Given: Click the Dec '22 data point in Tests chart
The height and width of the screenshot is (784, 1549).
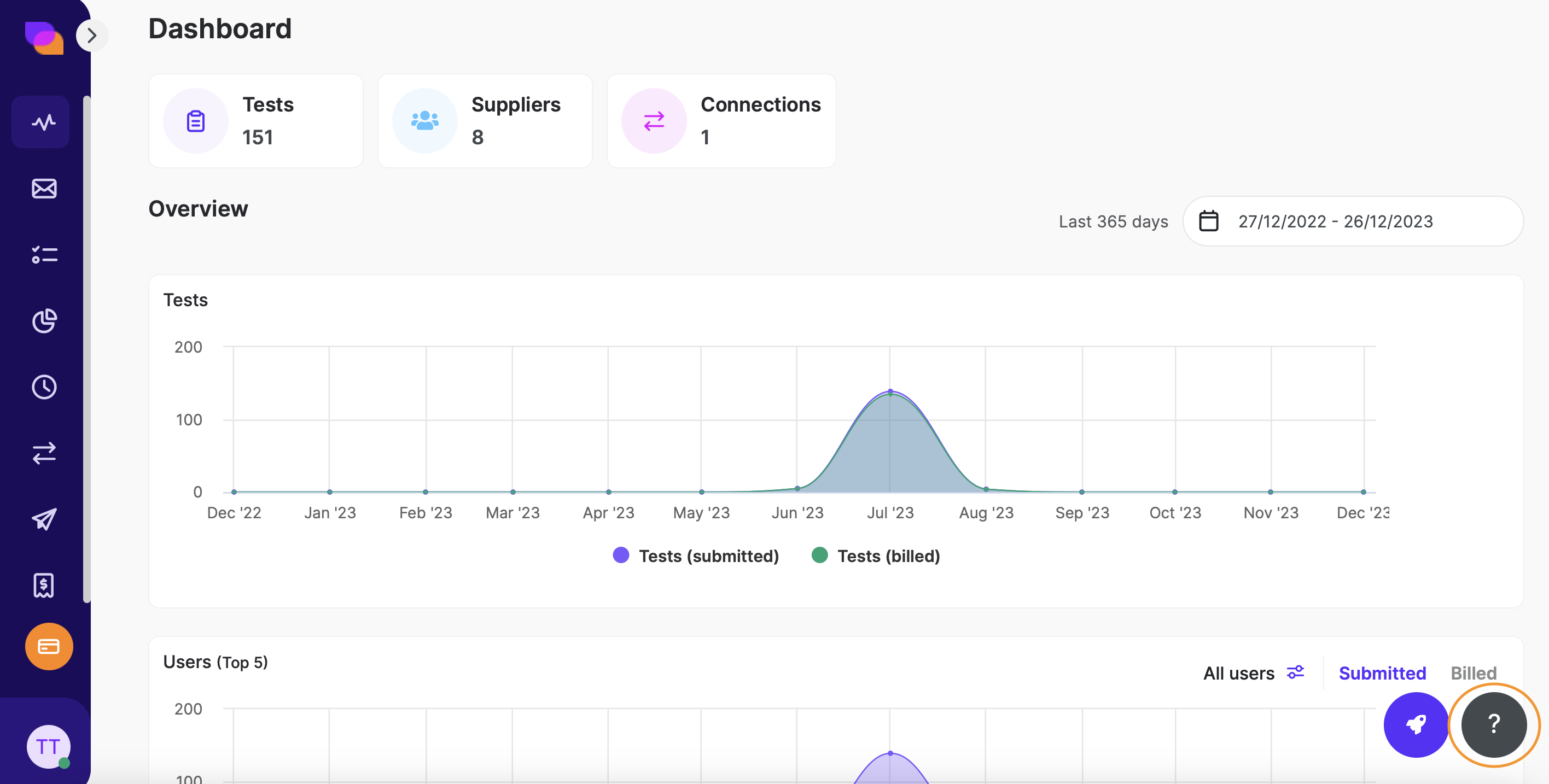Looking at the screenshot, I should (234, 492).
